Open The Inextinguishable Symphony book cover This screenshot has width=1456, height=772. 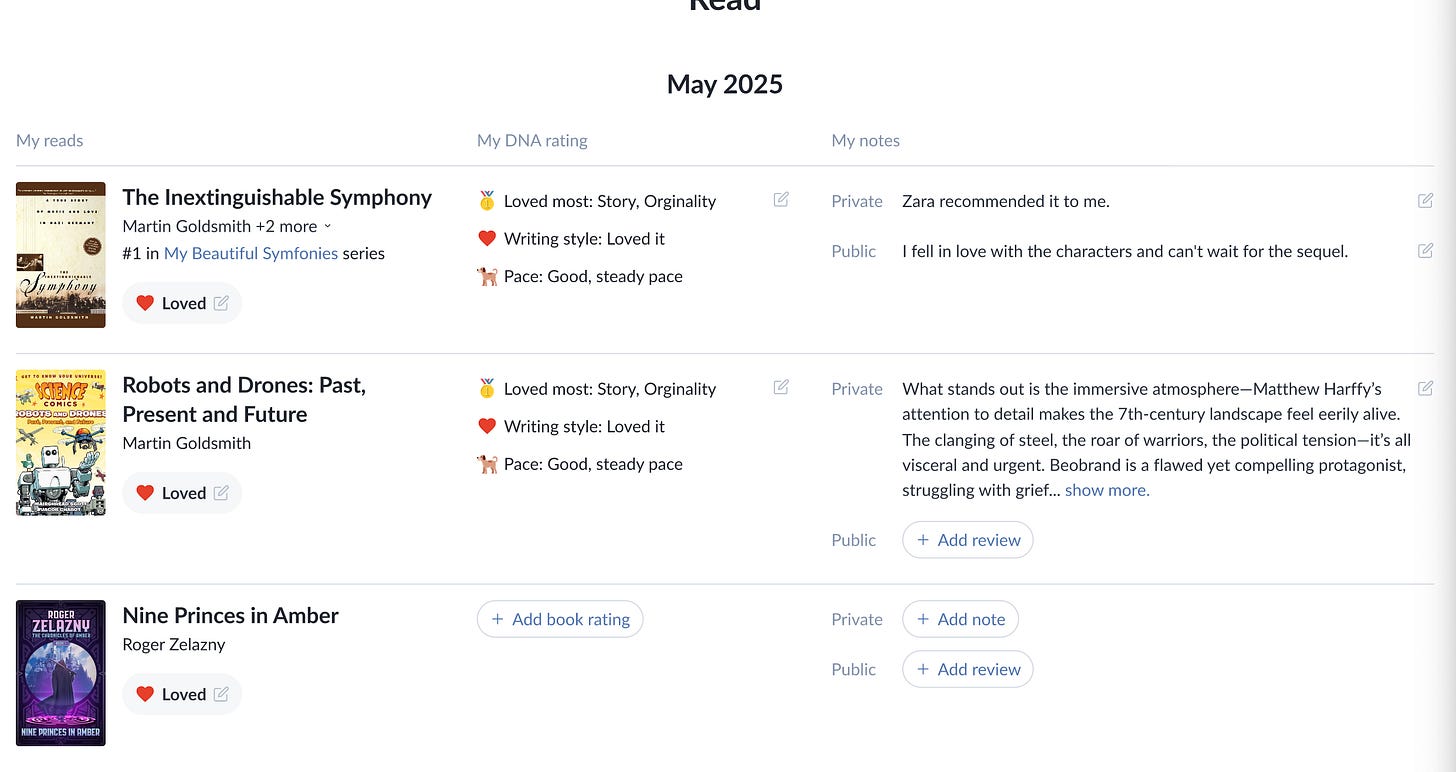click(61, 255)
